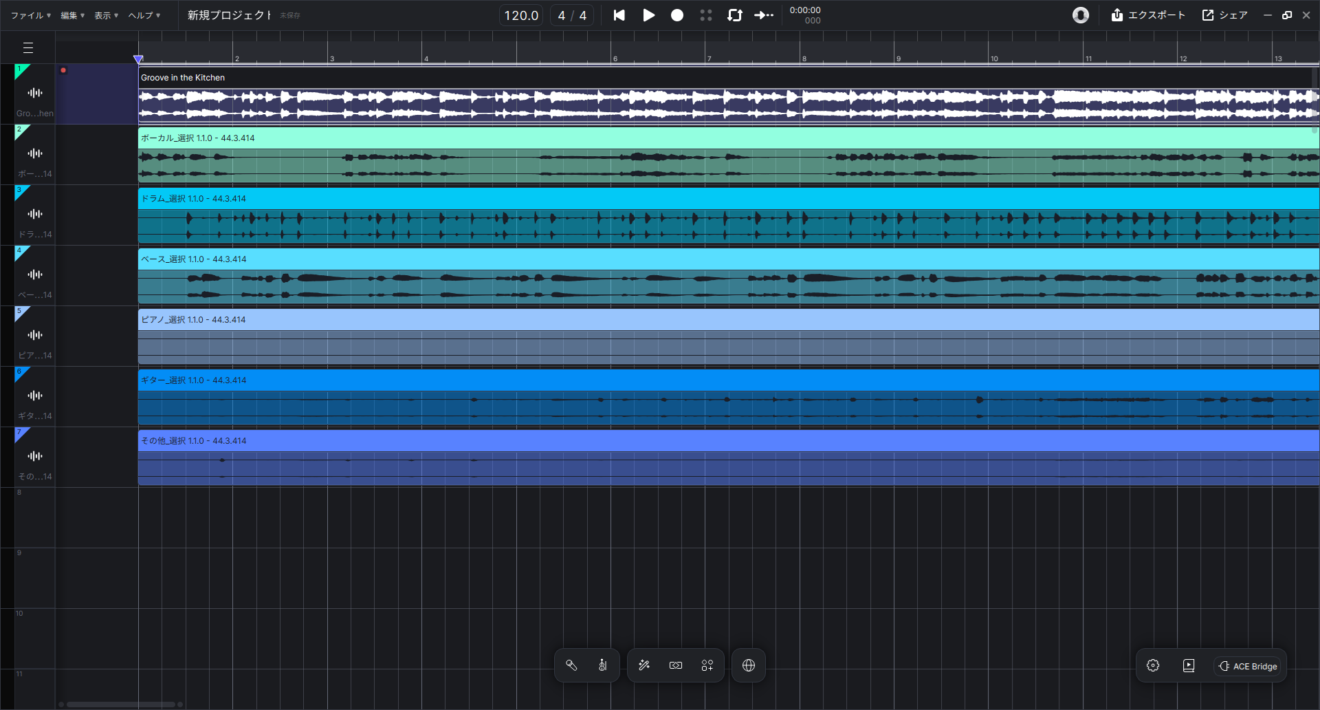Click the globe language icon
Image resolution: width=1320 pixels, height=710 pixels.
(x=748, y=665)
